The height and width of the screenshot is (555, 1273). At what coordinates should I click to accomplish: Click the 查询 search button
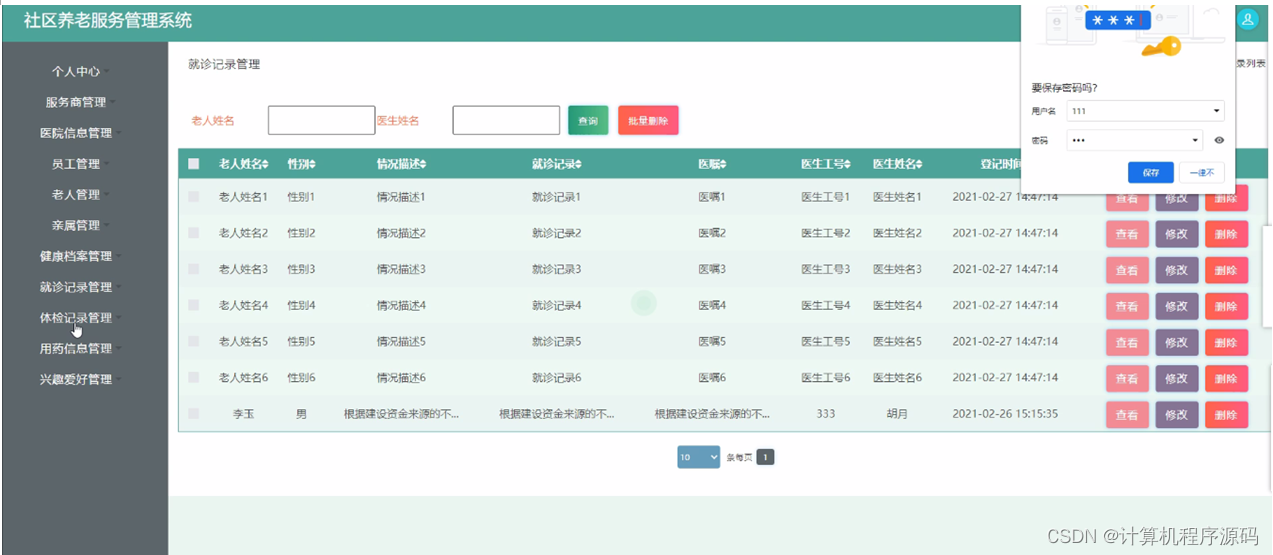click(x=588, y=120)
